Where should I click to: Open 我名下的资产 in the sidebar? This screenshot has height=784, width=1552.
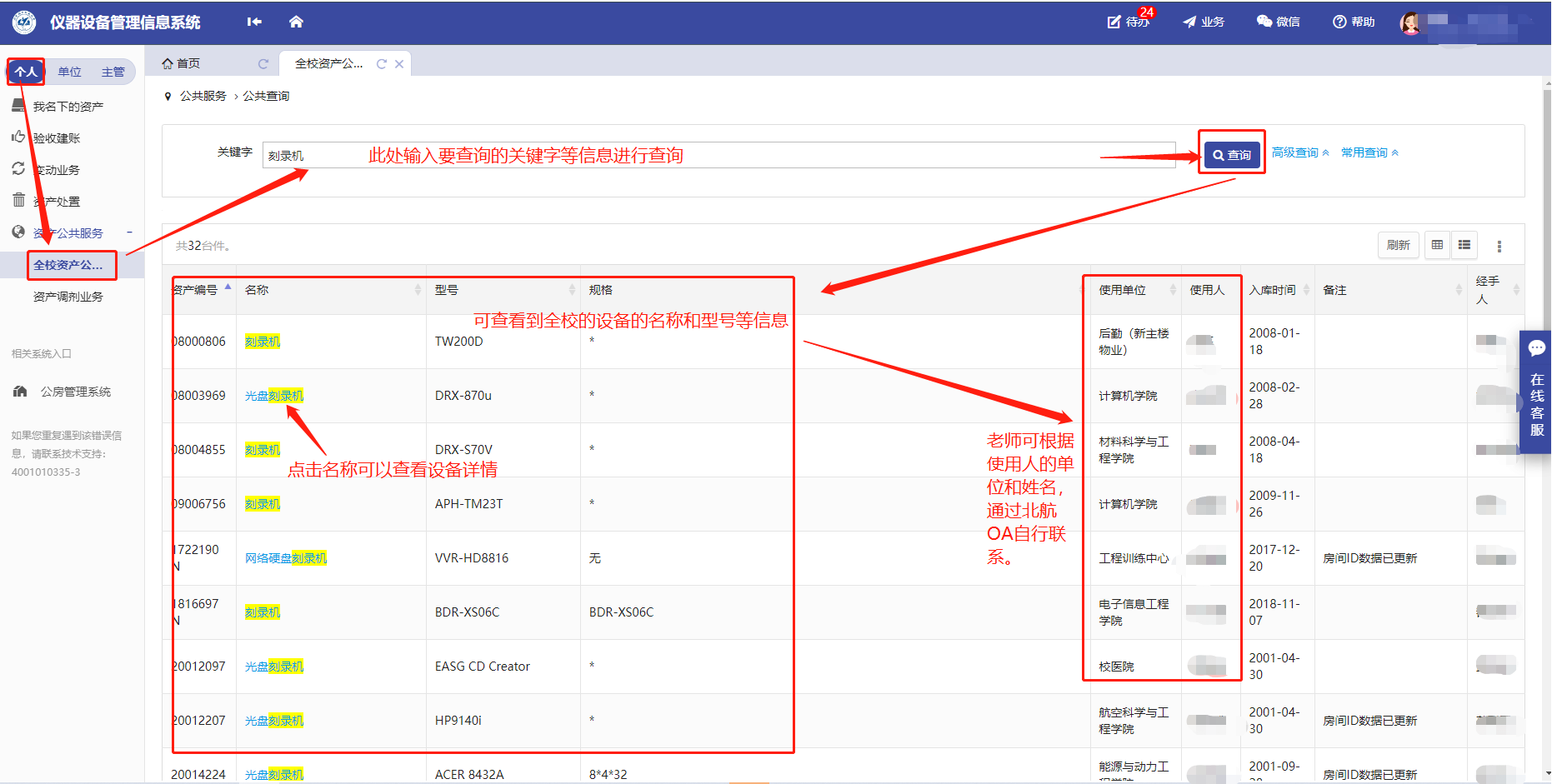(x=68, y=107)
